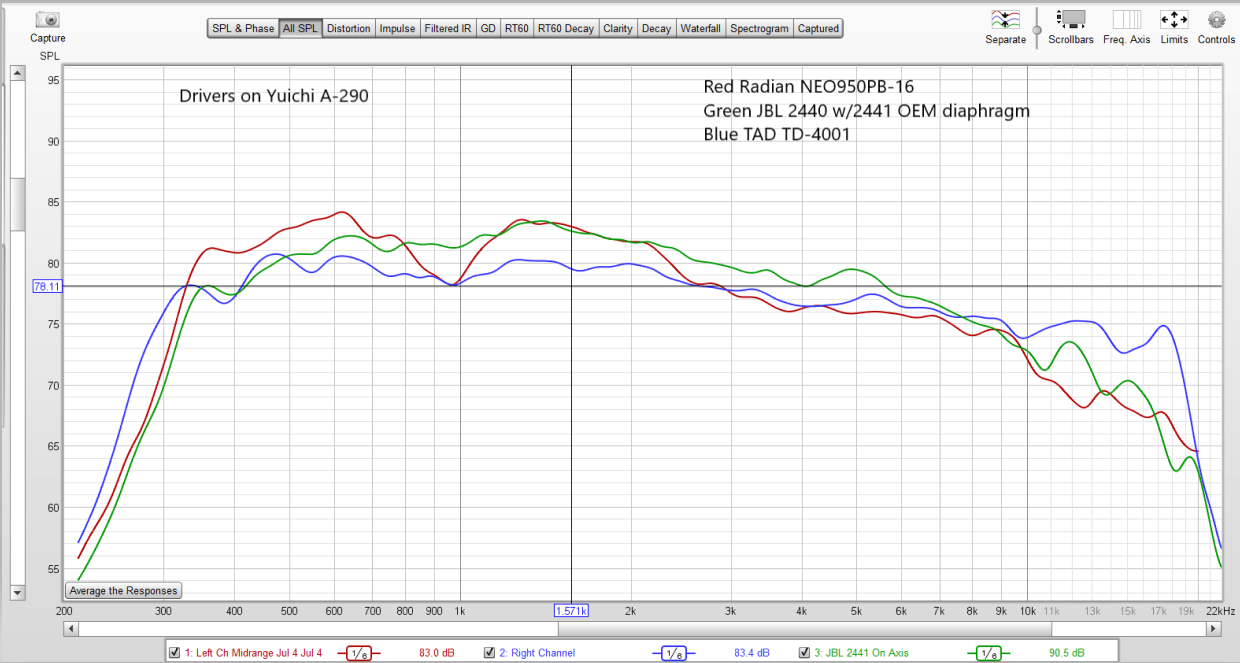Click the SPL axis label
Image resolution: width=1240 pixels, height=663 pixels.
[49, 56]
